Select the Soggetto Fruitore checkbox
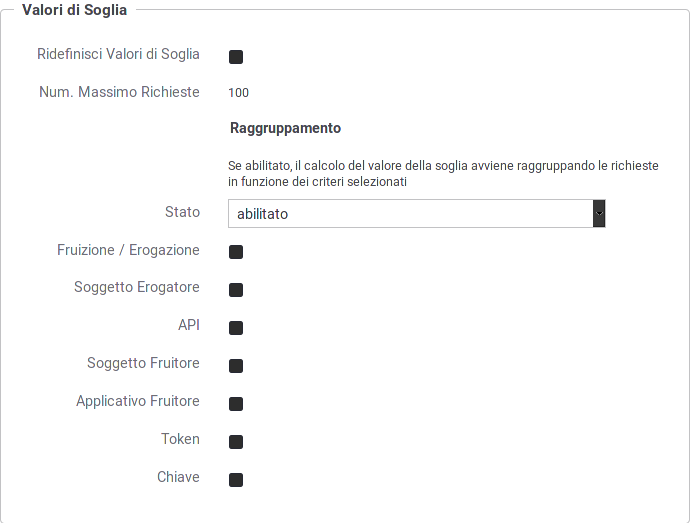The height and width of the screenshot is (523, 690). [x=236, y=365]
